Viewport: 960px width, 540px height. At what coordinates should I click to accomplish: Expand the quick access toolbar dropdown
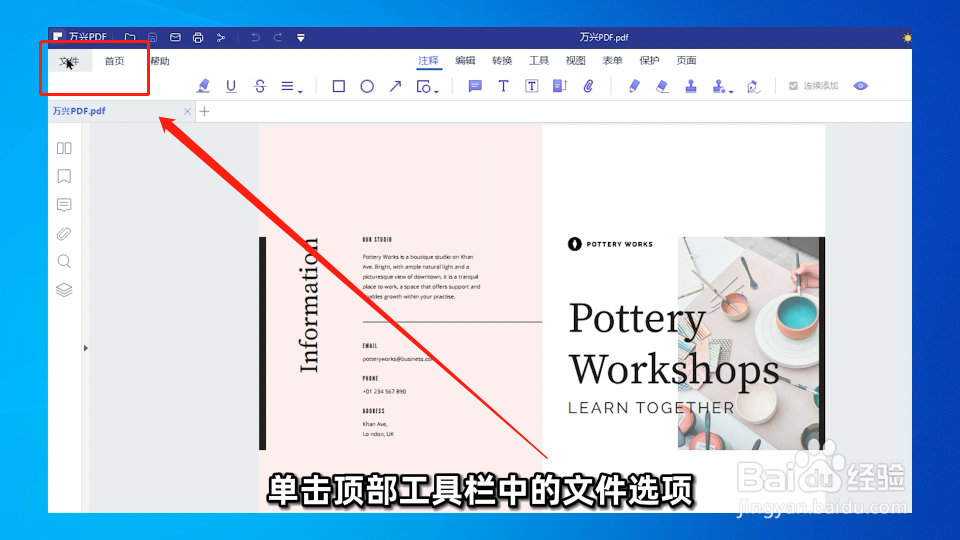pyautogui.click(x=301, y=38)
